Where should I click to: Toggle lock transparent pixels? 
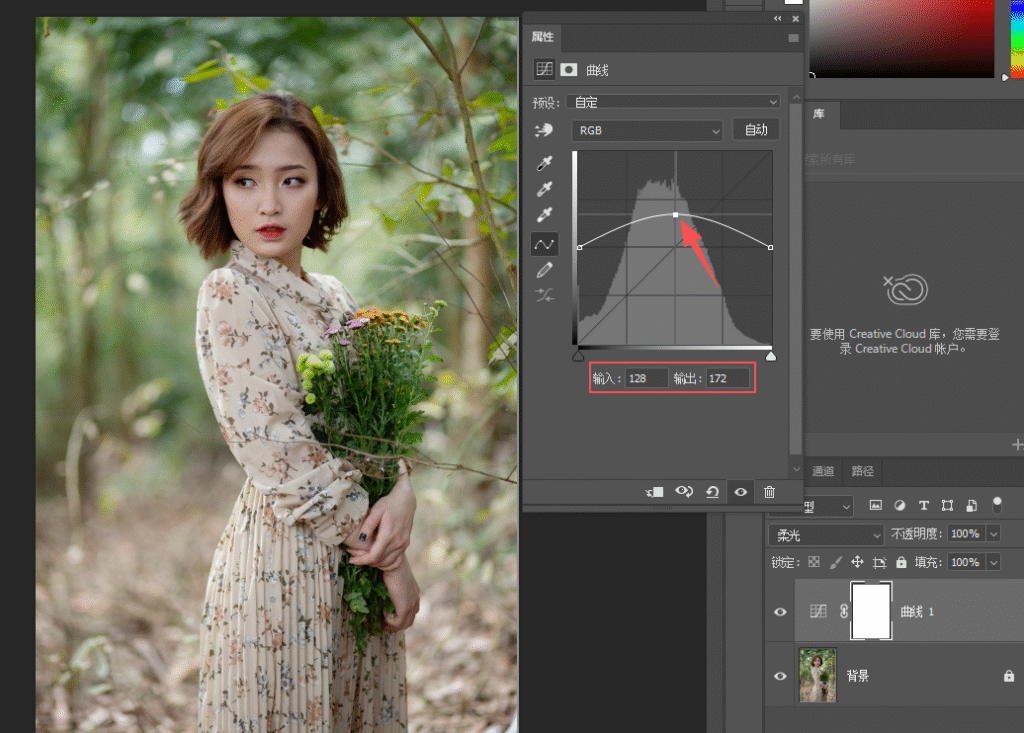pyautogui.click(x=814, y=562)
